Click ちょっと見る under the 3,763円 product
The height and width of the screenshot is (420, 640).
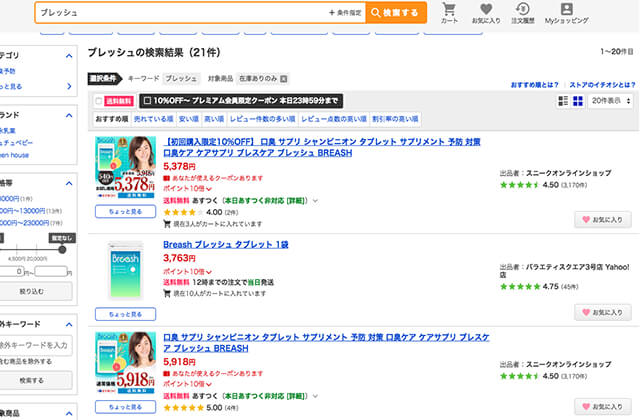[125, 314]
